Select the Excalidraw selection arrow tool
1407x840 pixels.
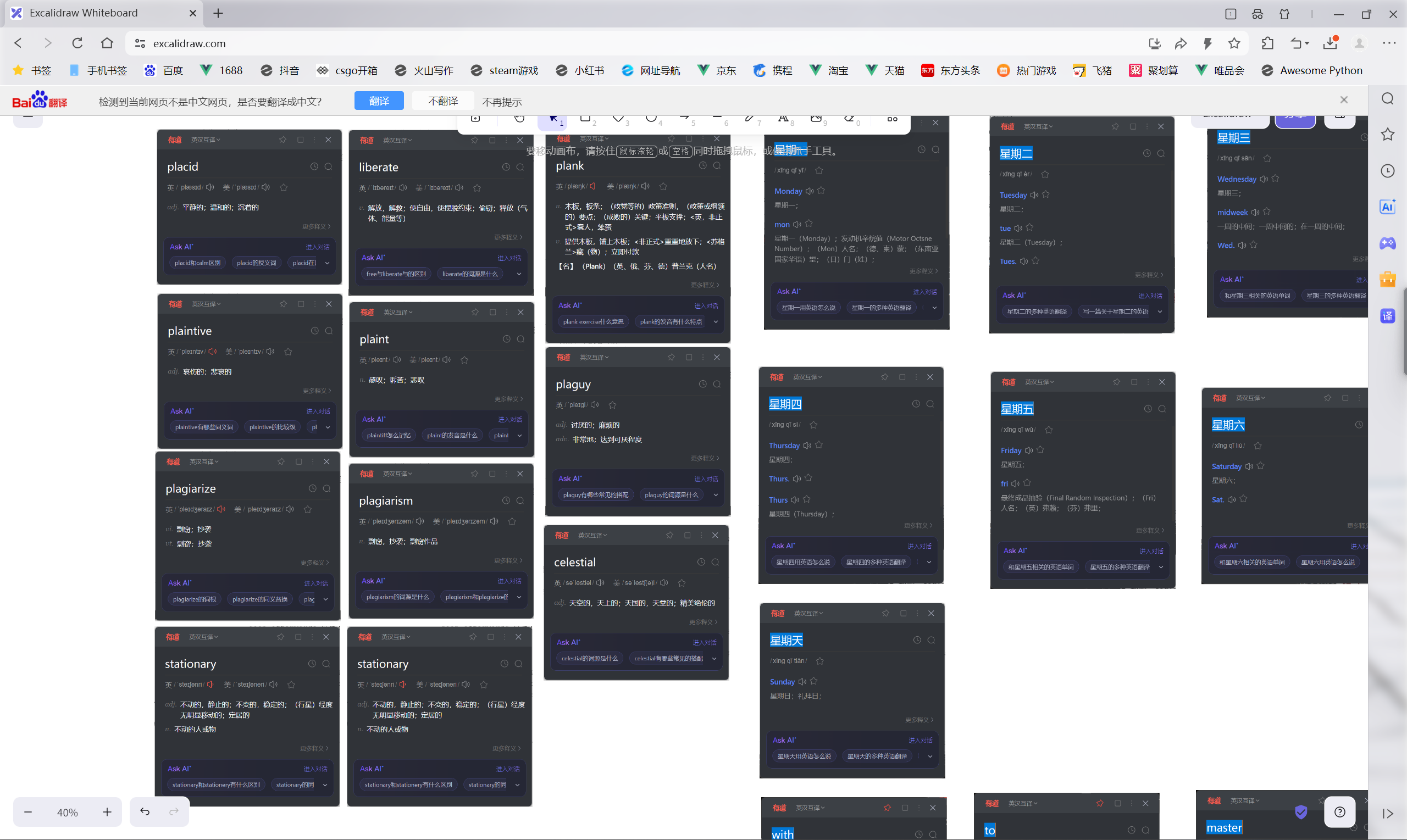(553, 119)
